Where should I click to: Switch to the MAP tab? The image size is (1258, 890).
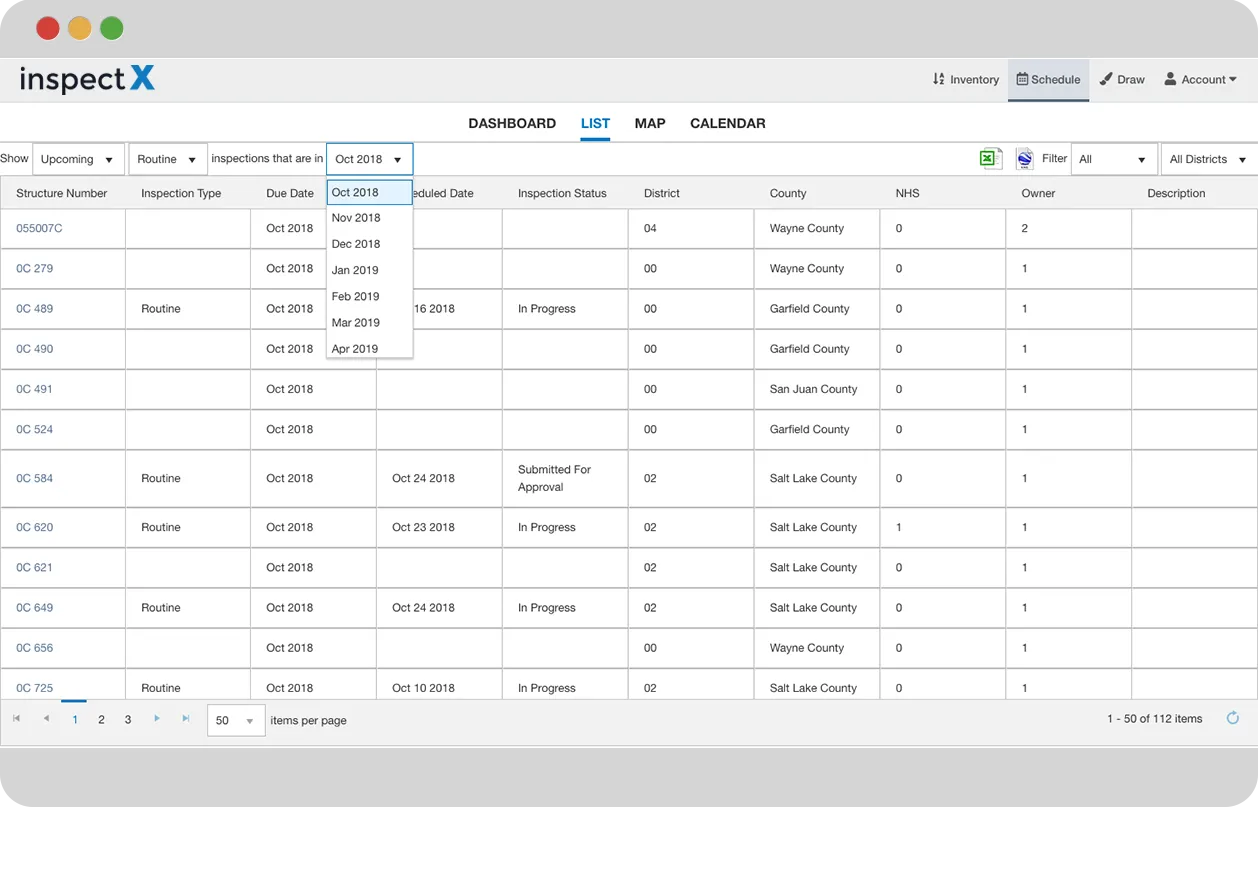[x=650, y=123]
